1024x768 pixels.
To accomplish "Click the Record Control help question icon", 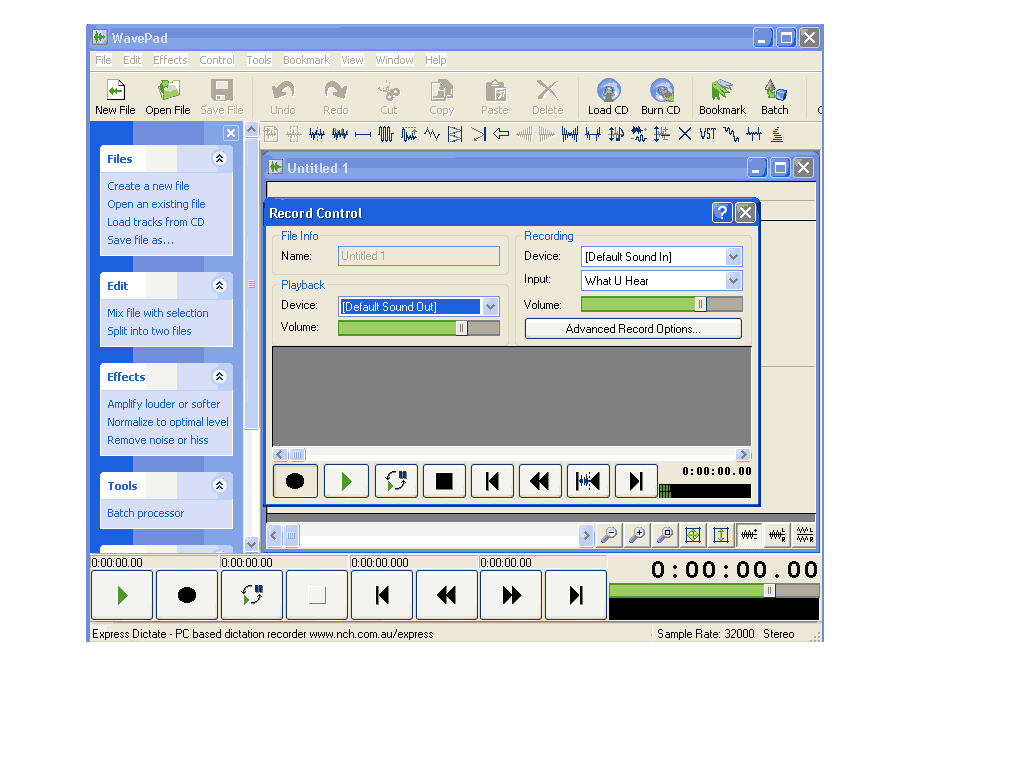I will 721,212.
